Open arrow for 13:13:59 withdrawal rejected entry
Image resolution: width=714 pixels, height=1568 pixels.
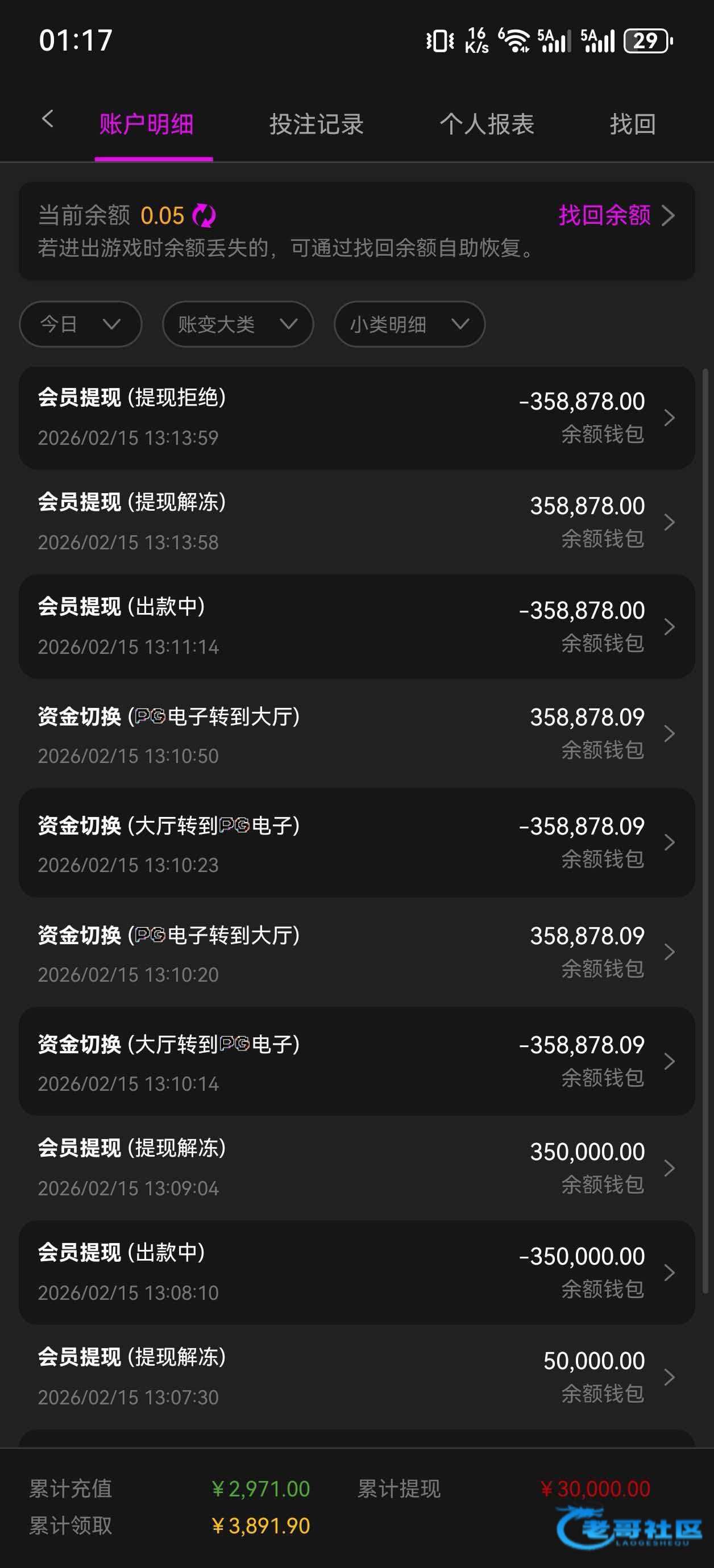coord(669,418)
